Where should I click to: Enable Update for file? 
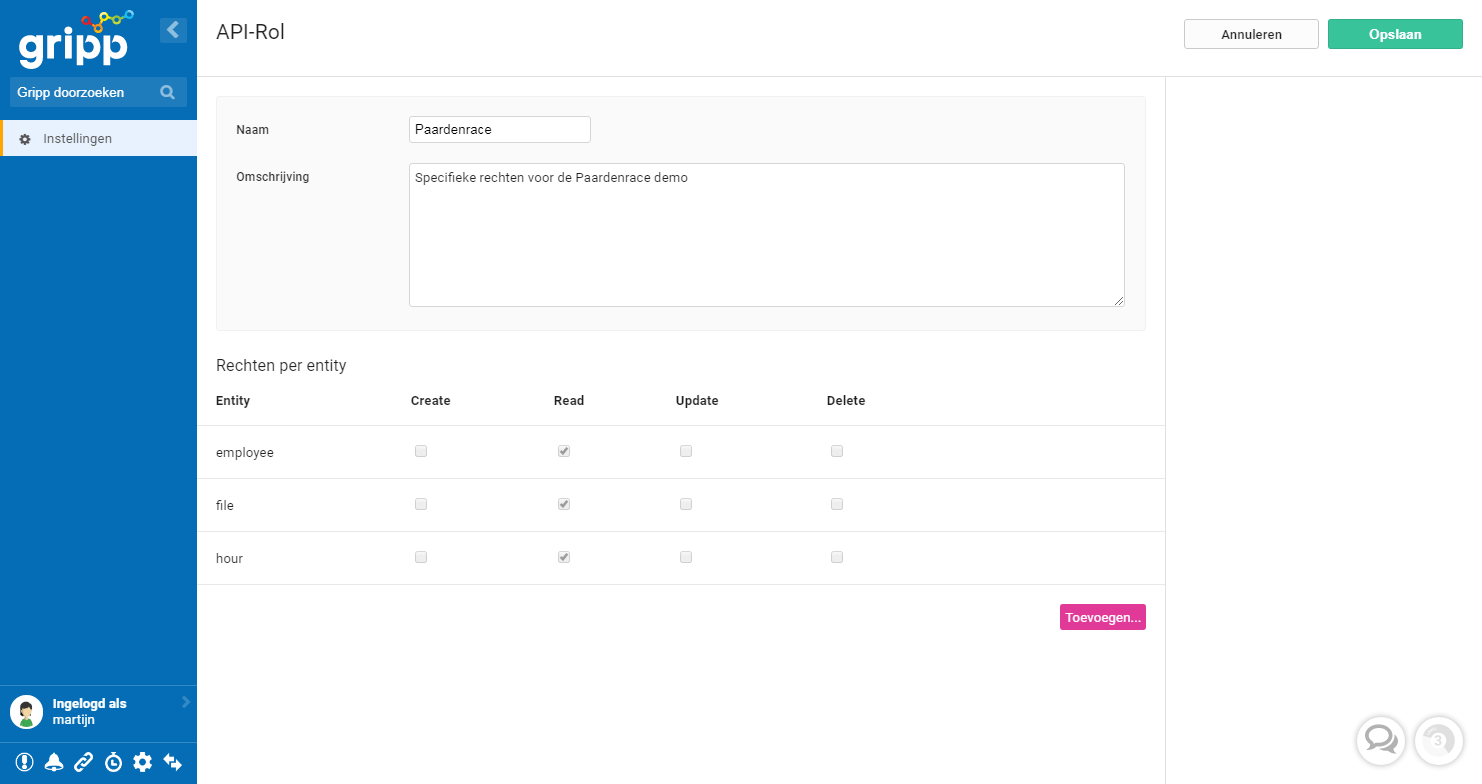(x=686, y=504)
